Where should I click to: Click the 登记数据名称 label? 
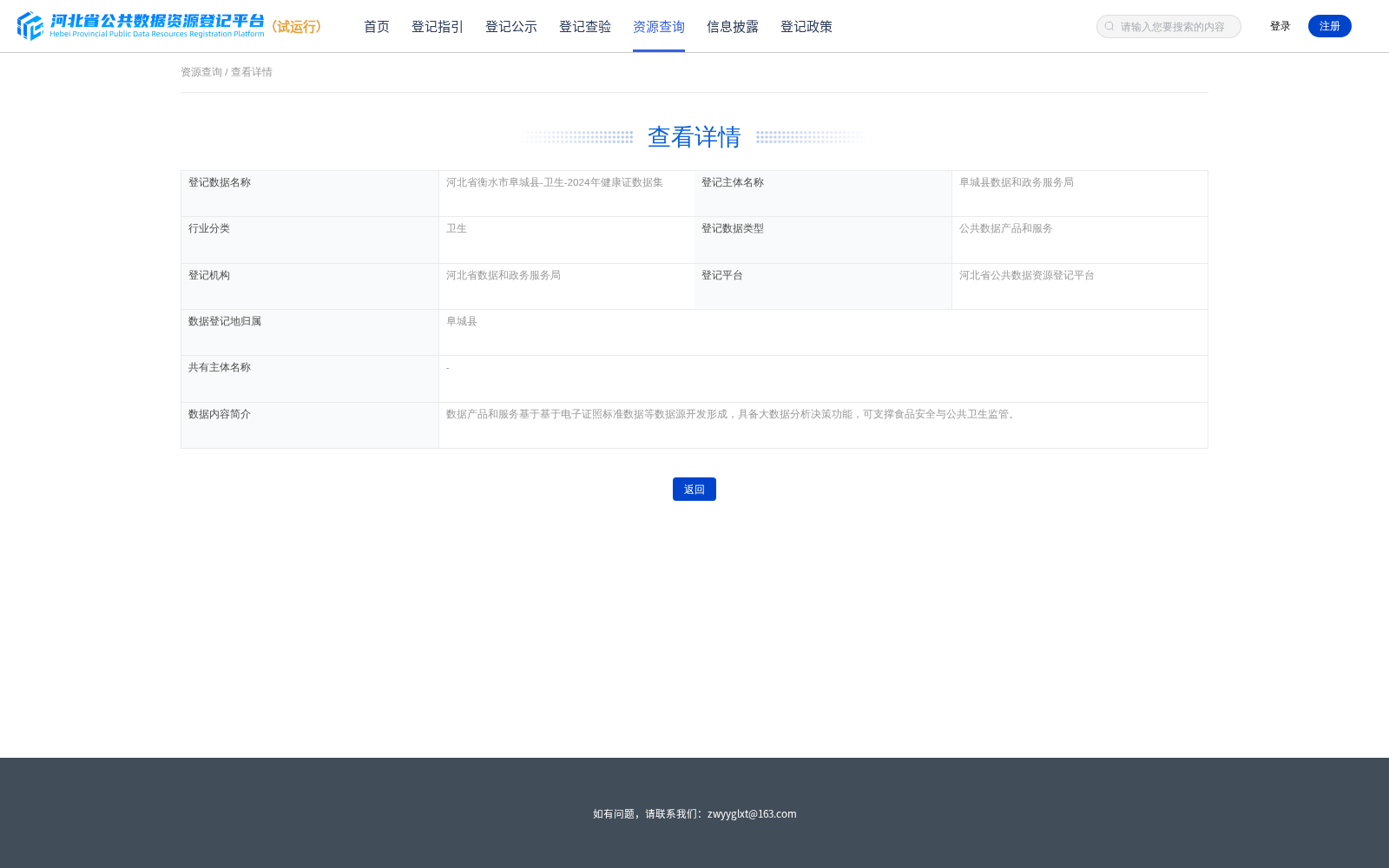click(220, 182)
